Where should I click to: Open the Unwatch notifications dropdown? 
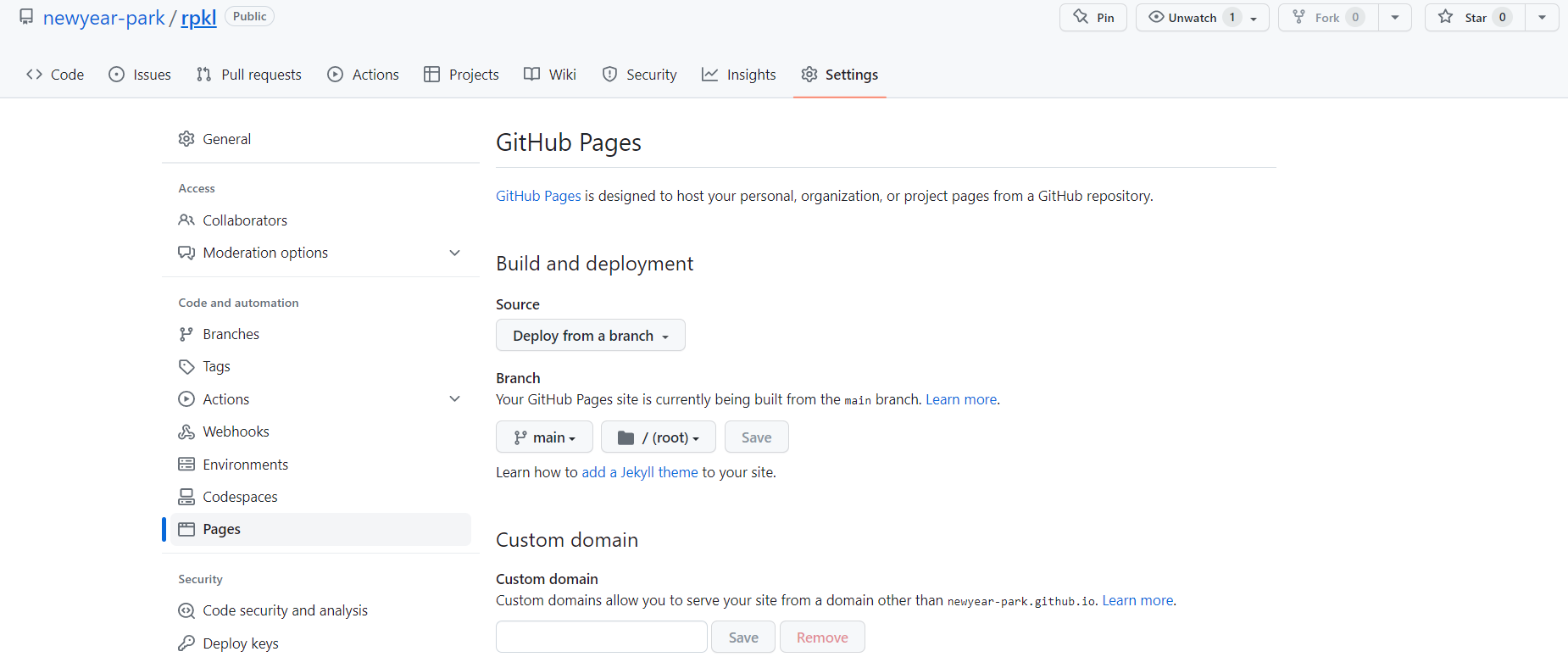1203,18
